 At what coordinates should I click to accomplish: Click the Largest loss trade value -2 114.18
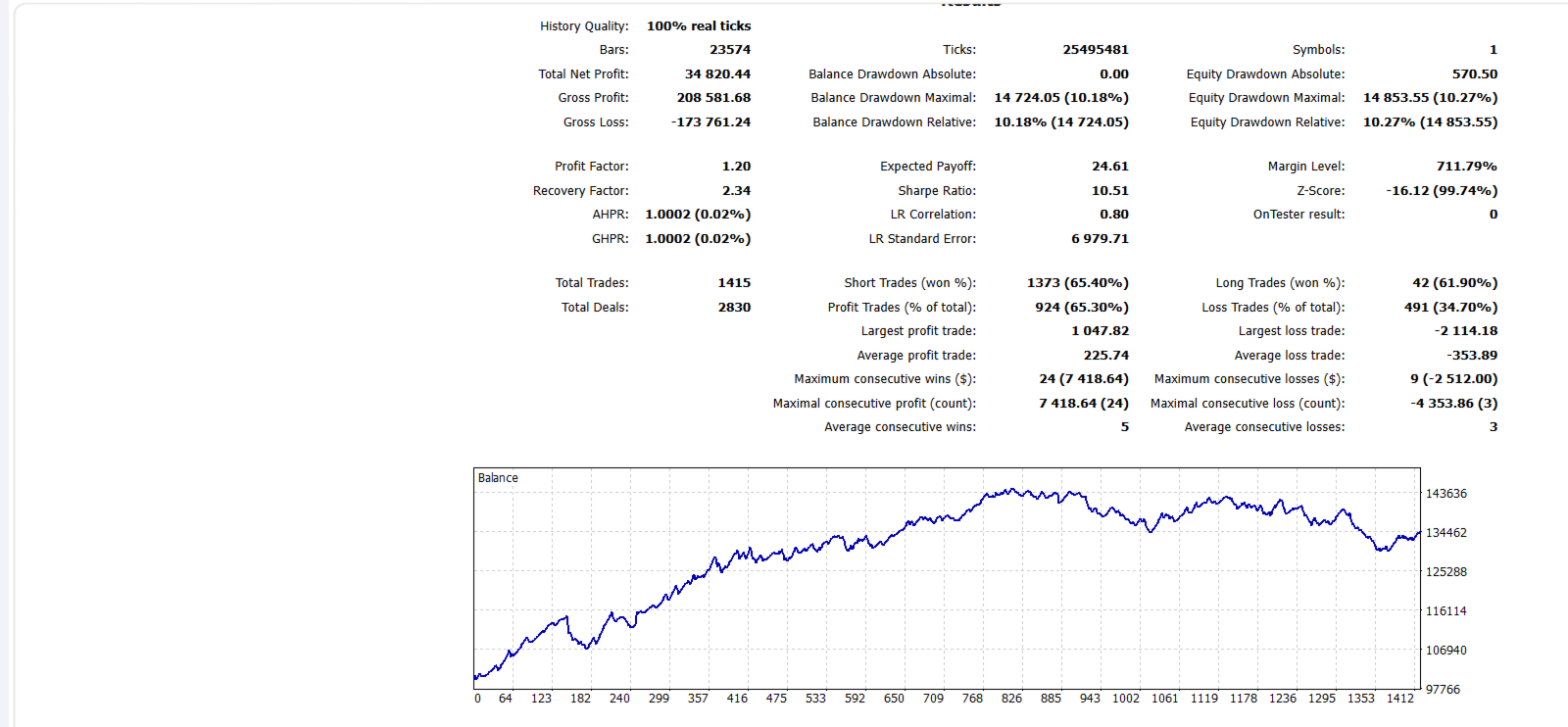click(x=1466, y=331)
